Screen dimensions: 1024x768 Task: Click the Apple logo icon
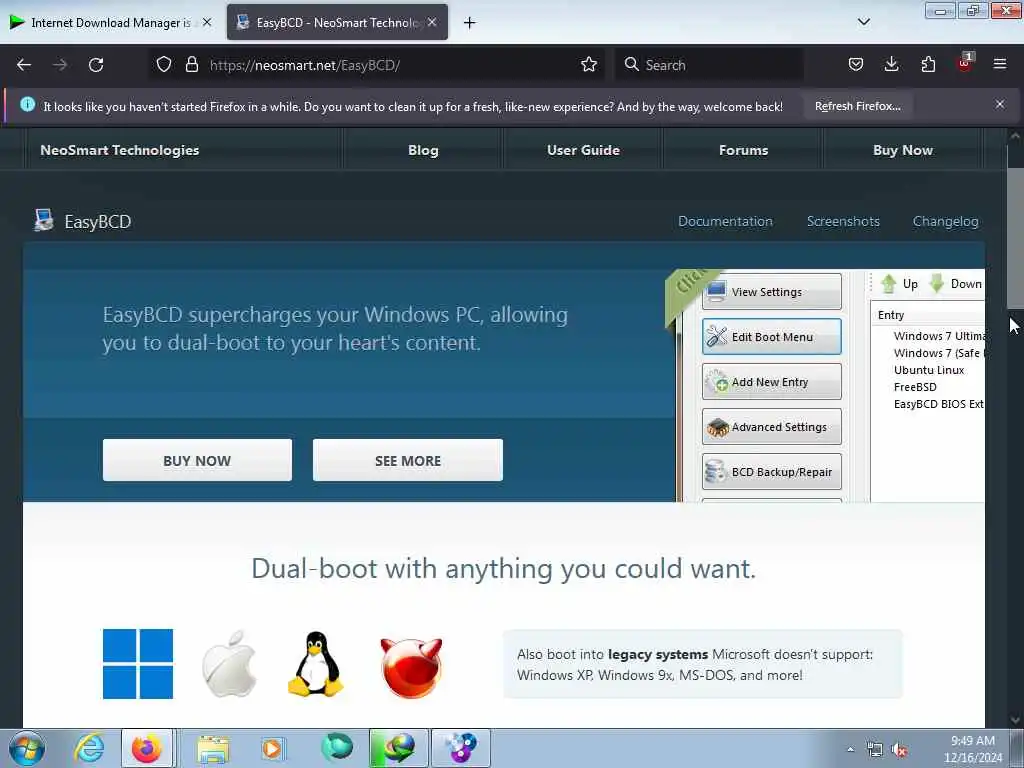tap(229, 664)
